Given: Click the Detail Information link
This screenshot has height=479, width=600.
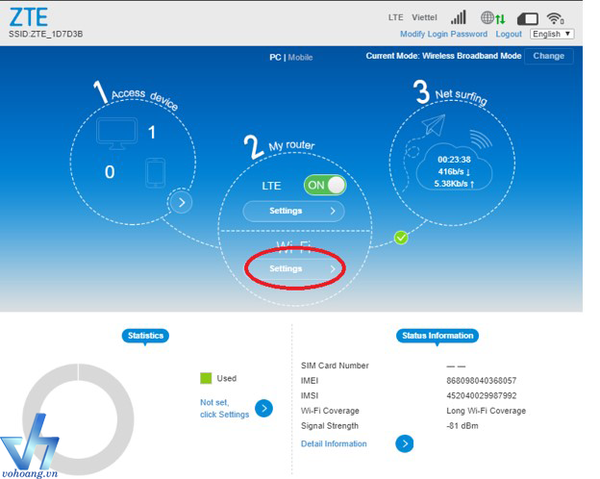Looking at the screenshot, I should click(334, 444).
